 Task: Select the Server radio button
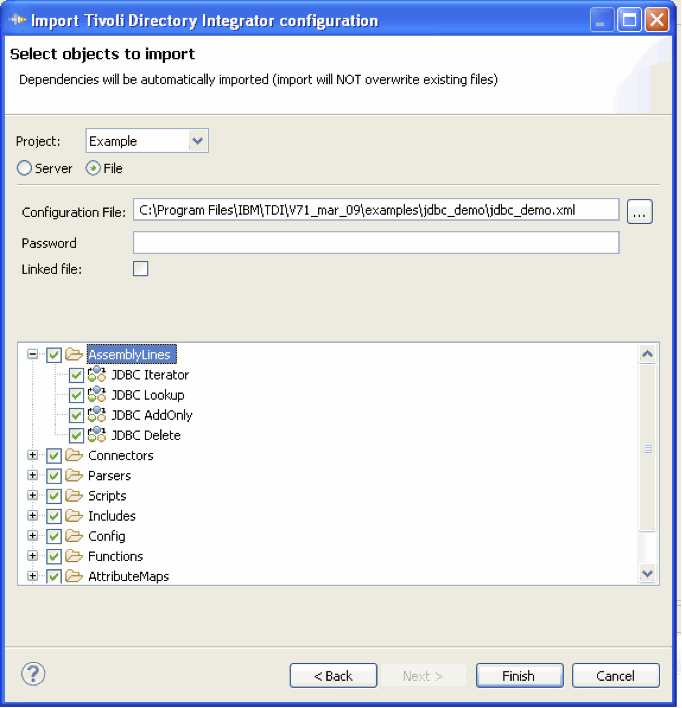pos(24,168)
